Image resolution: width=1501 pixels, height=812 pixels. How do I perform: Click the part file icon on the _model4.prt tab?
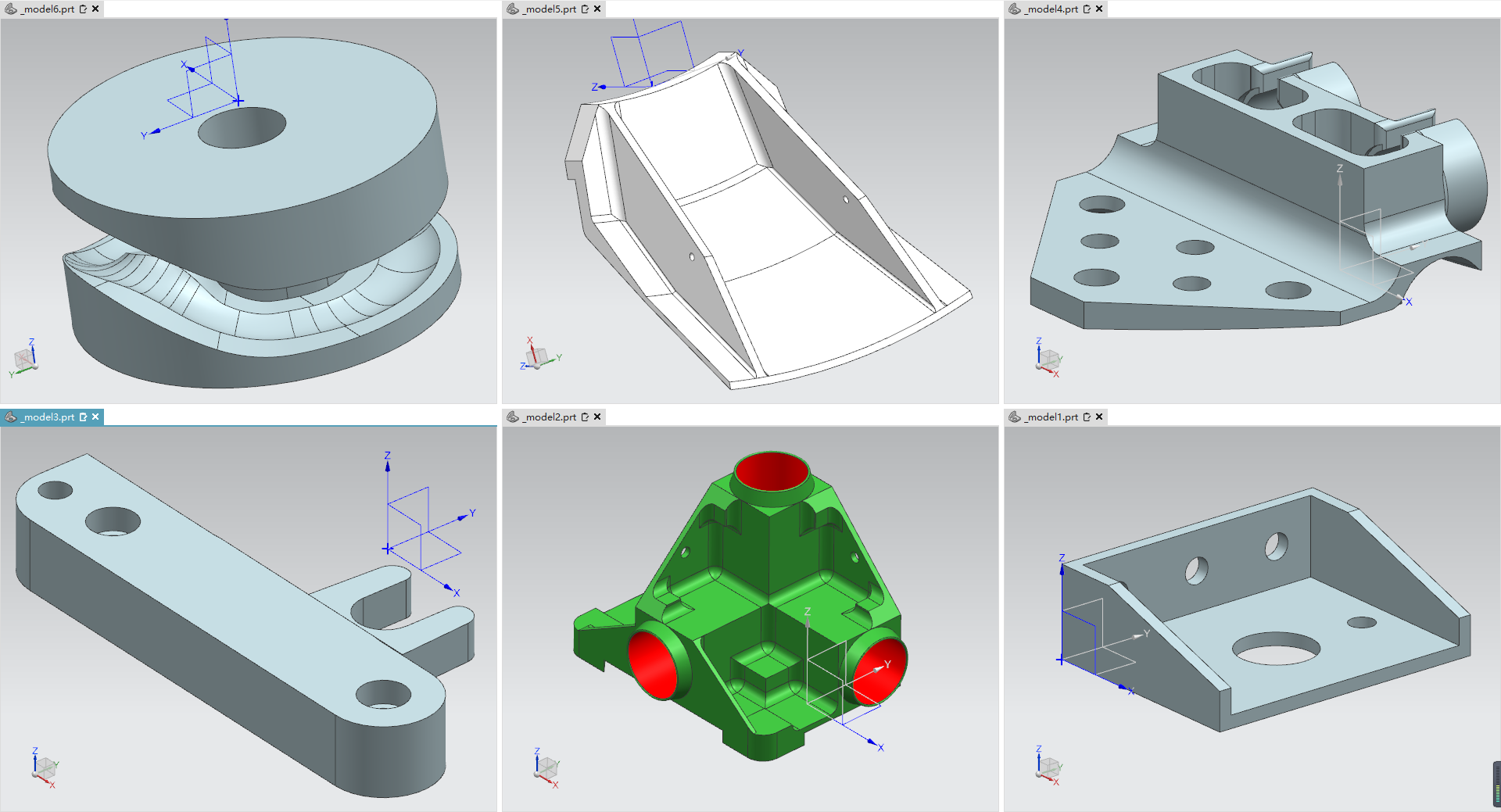pos(1015,9)
